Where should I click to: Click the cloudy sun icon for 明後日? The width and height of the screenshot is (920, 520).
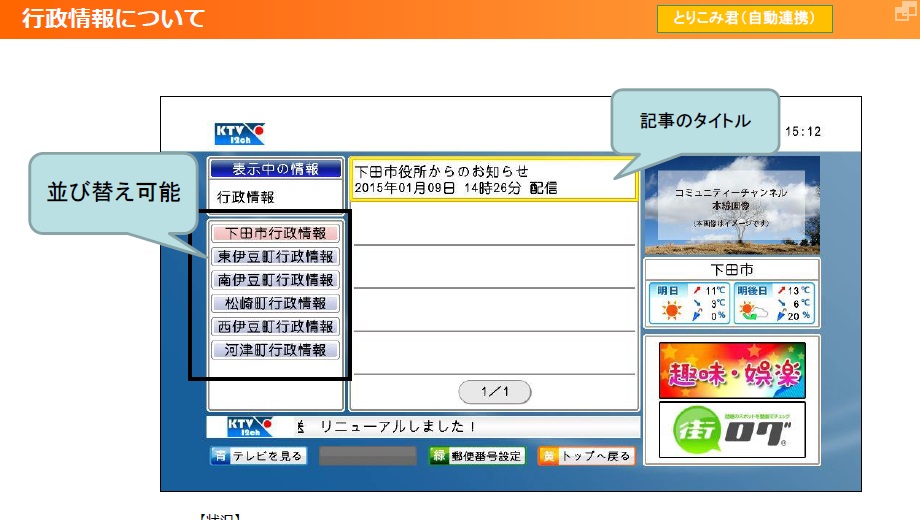click(749, 310)
